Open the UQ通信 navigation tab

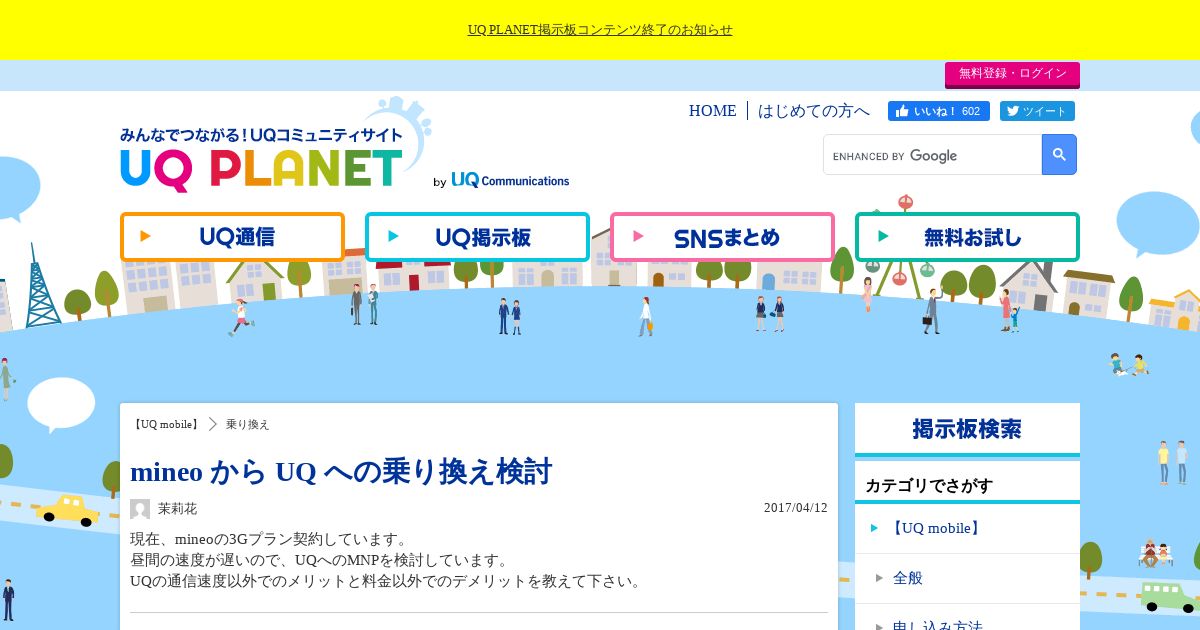tap(232, 237)
